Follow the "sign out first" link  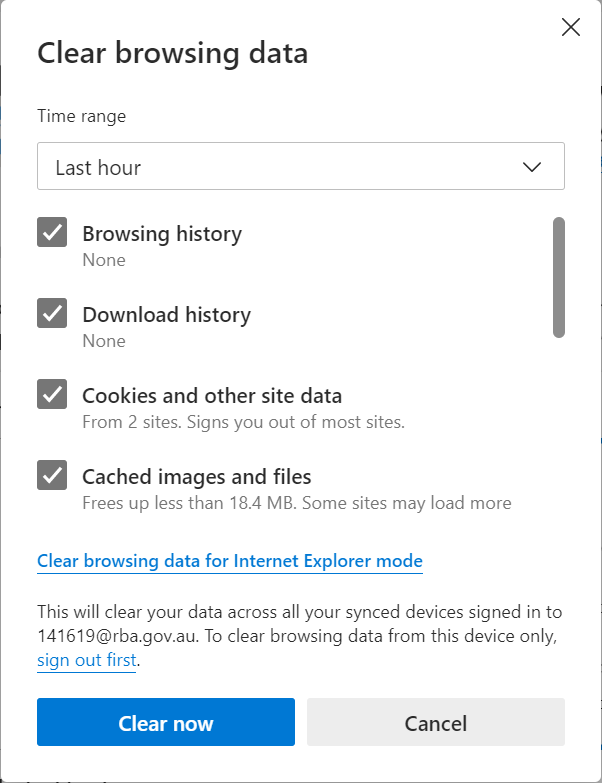pos(86,660)
